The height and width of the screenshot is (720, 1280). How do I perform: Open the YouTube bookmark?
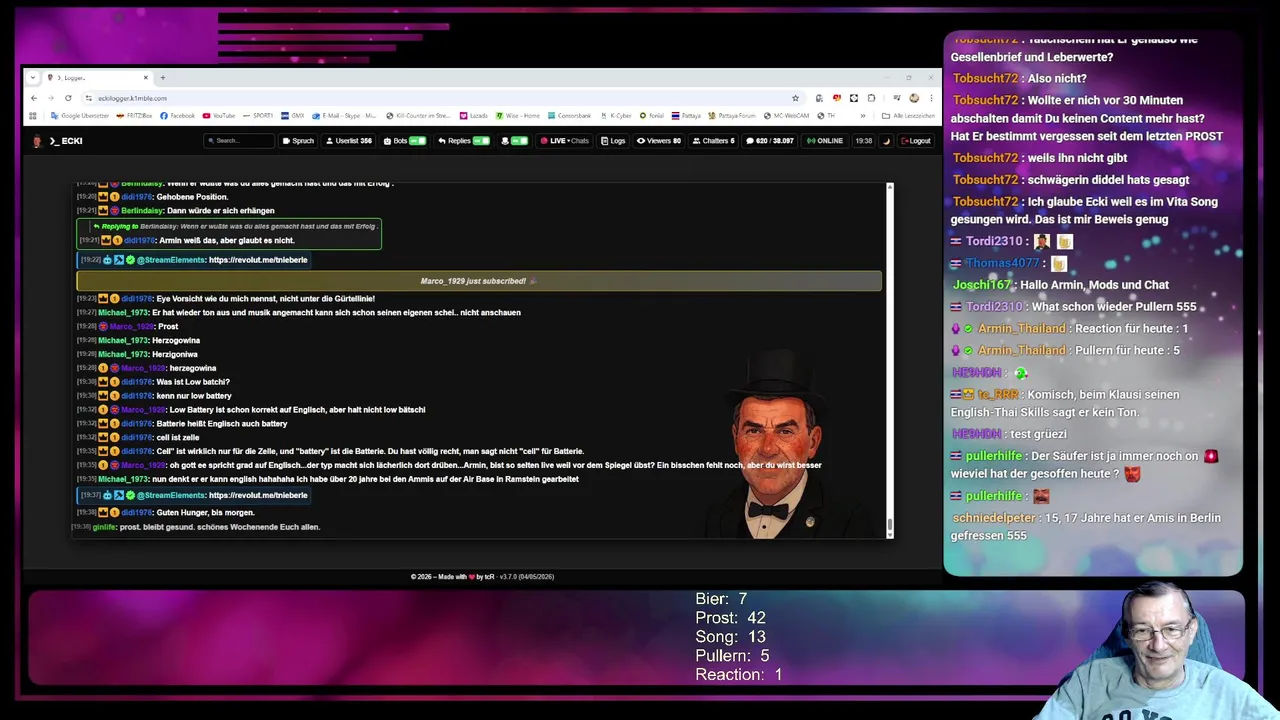218,116
